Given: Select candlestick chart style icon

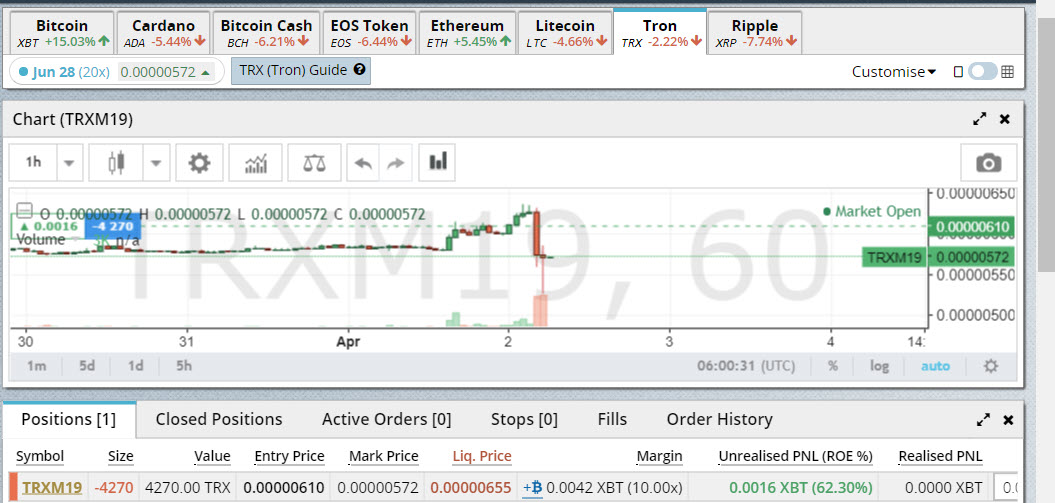Looking at the screenshot, I should 116,162.
